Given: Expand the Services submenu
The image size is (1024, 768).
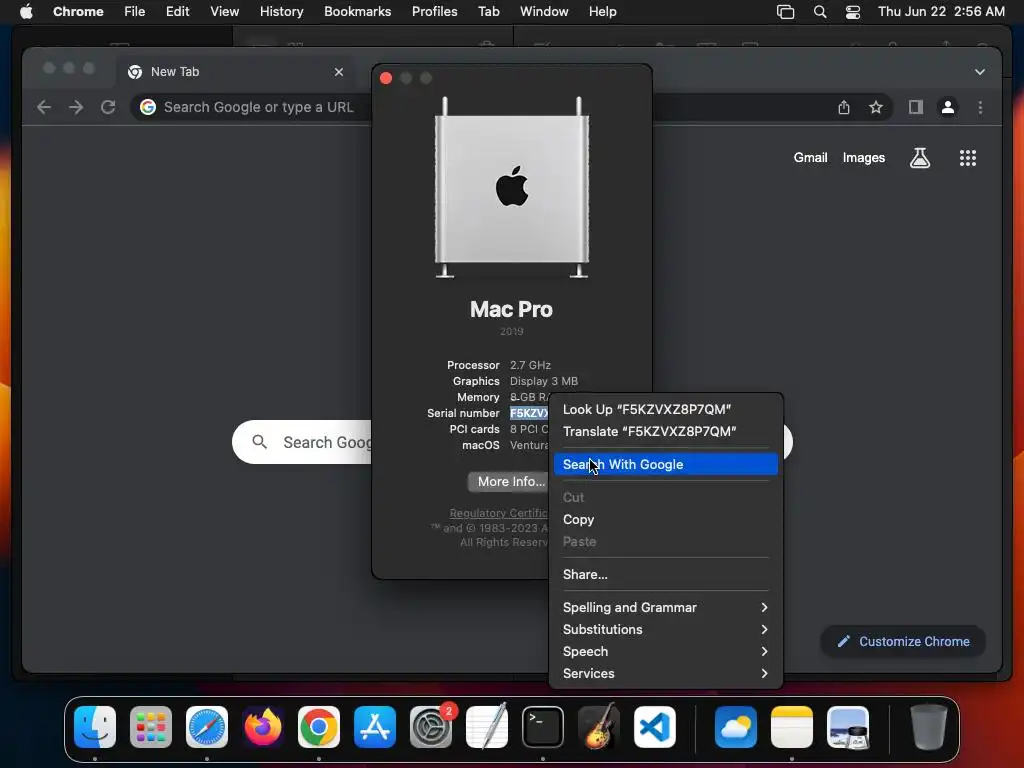Looking at the screenshot, I should pos(665,673).
